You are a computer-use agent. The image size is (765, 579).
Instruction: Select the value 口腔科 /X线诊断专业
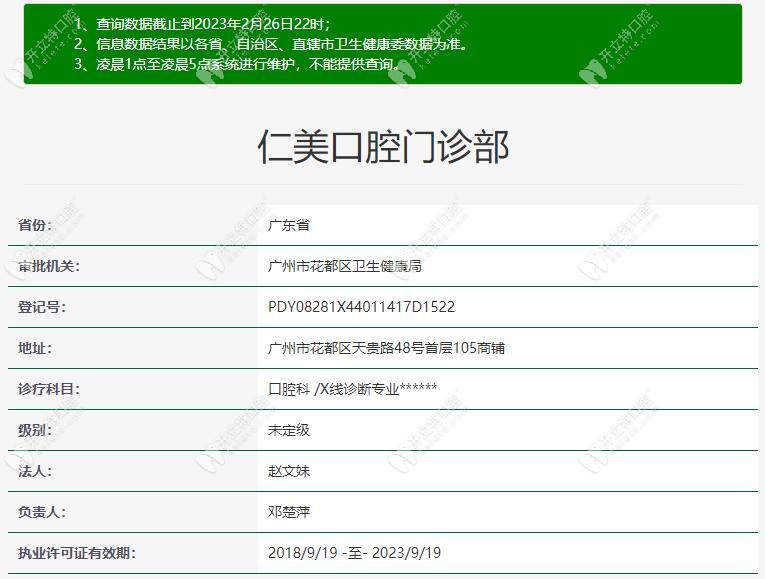tap(352, 389)
